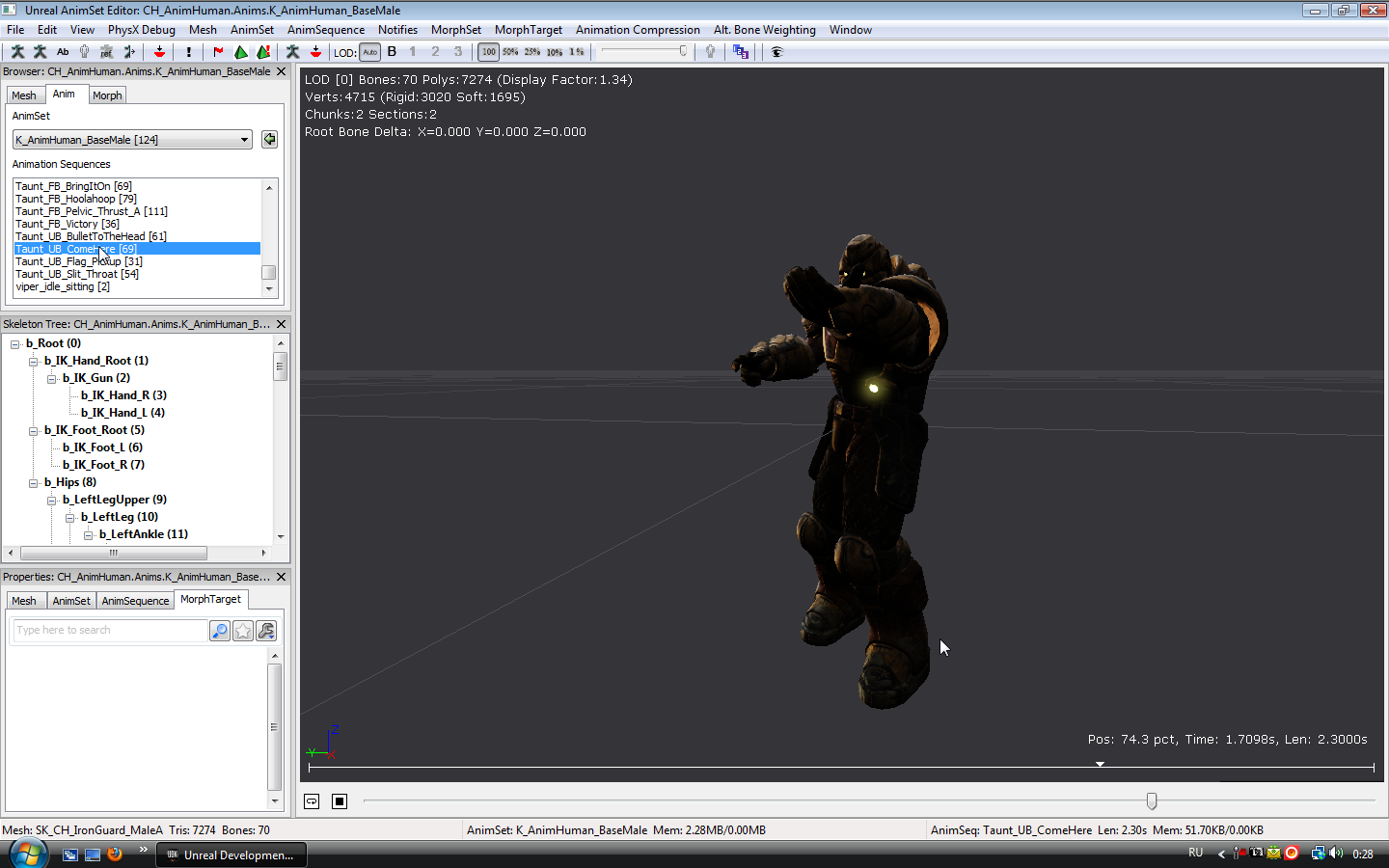The image size is (1389, 868).
Task: Click the red flag icon in toolbar
Action: [x=218, y=52]
